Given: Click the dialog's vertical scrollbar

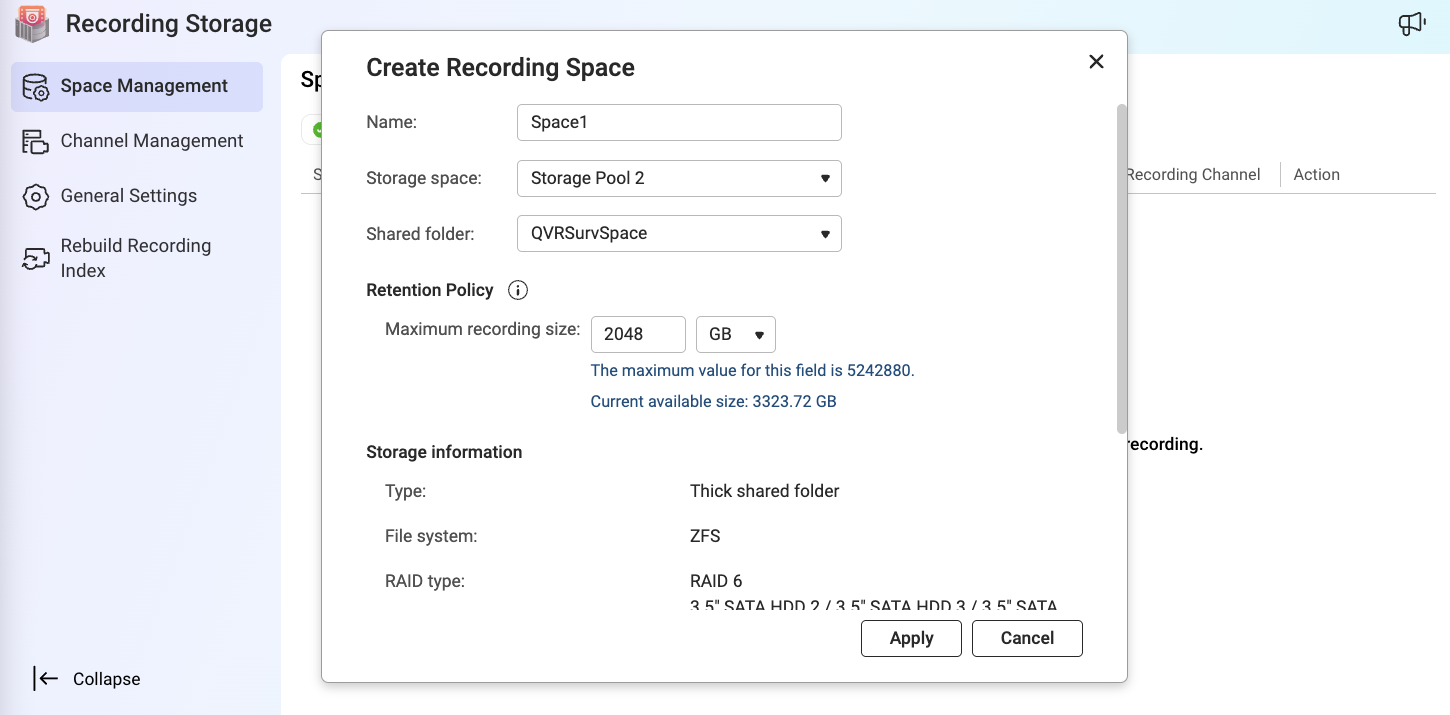Looking at the screenshot, I should [1121, 267].
